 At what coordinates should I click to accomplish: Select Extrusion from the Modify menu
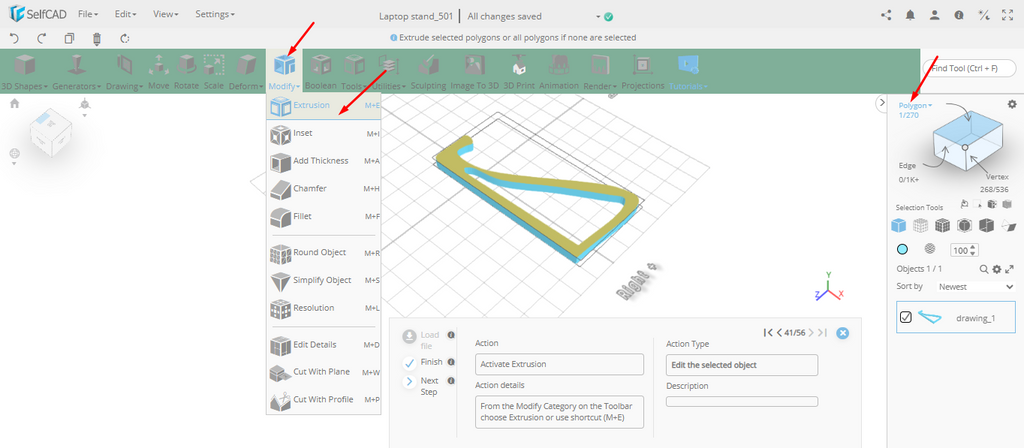(x=310, y=105)
